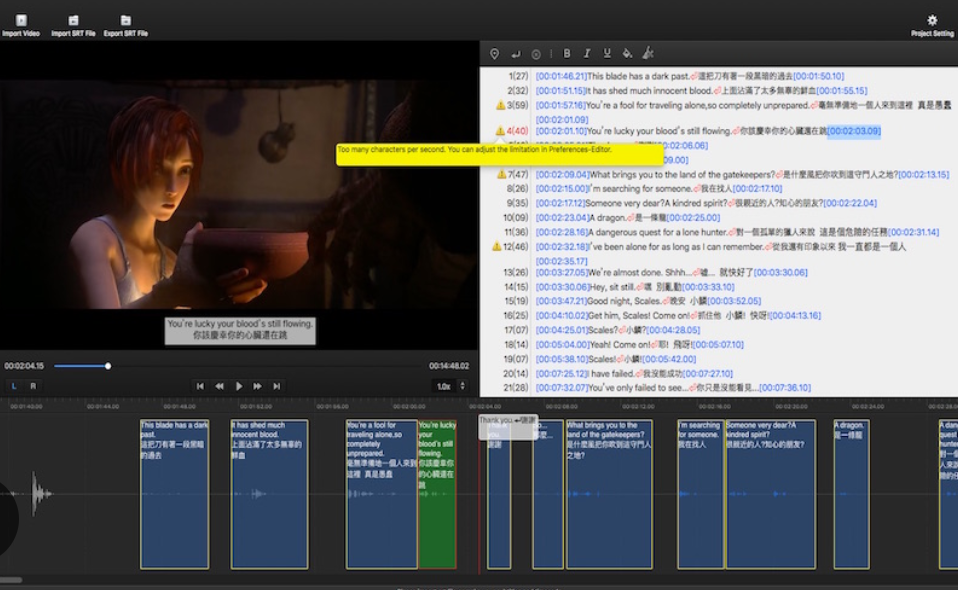Select 'I'm searching for someone' timeline clip

coord(700,494)
